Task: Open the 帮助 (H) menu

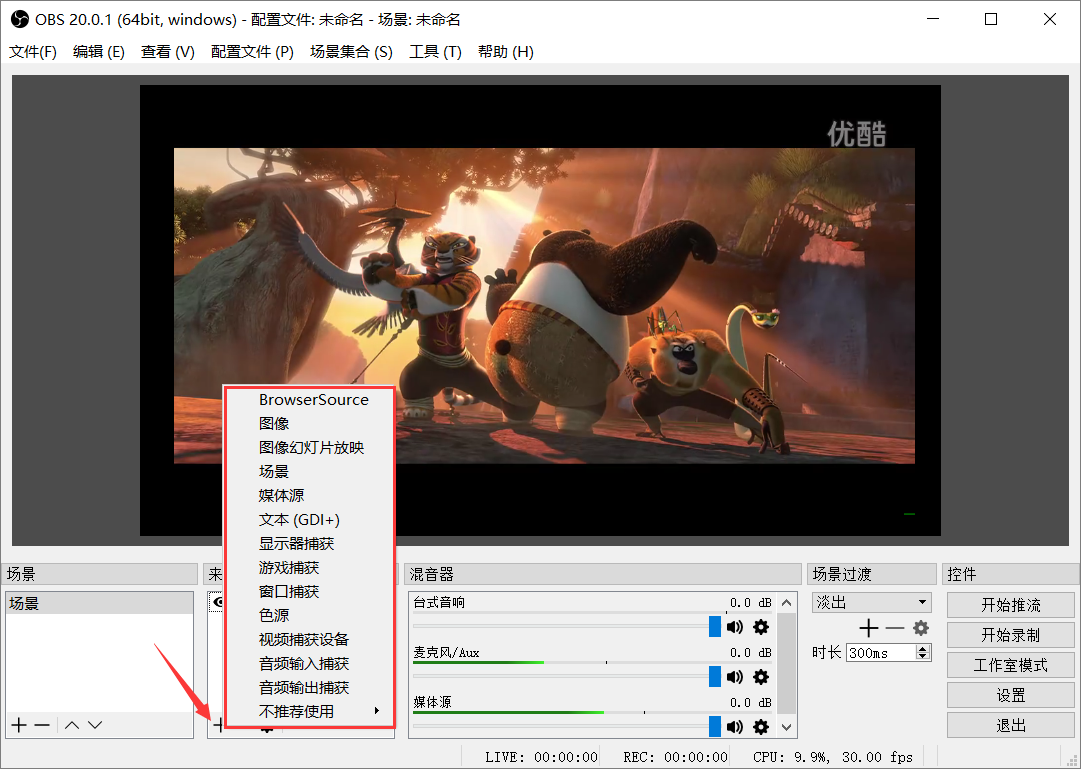Action: click(505, 52)
